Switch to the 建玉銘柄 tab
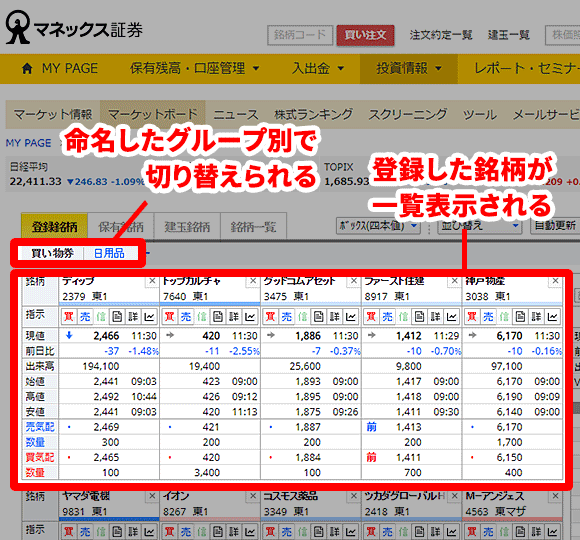This screenshot has height=540, width=580. tap(187, 226)
